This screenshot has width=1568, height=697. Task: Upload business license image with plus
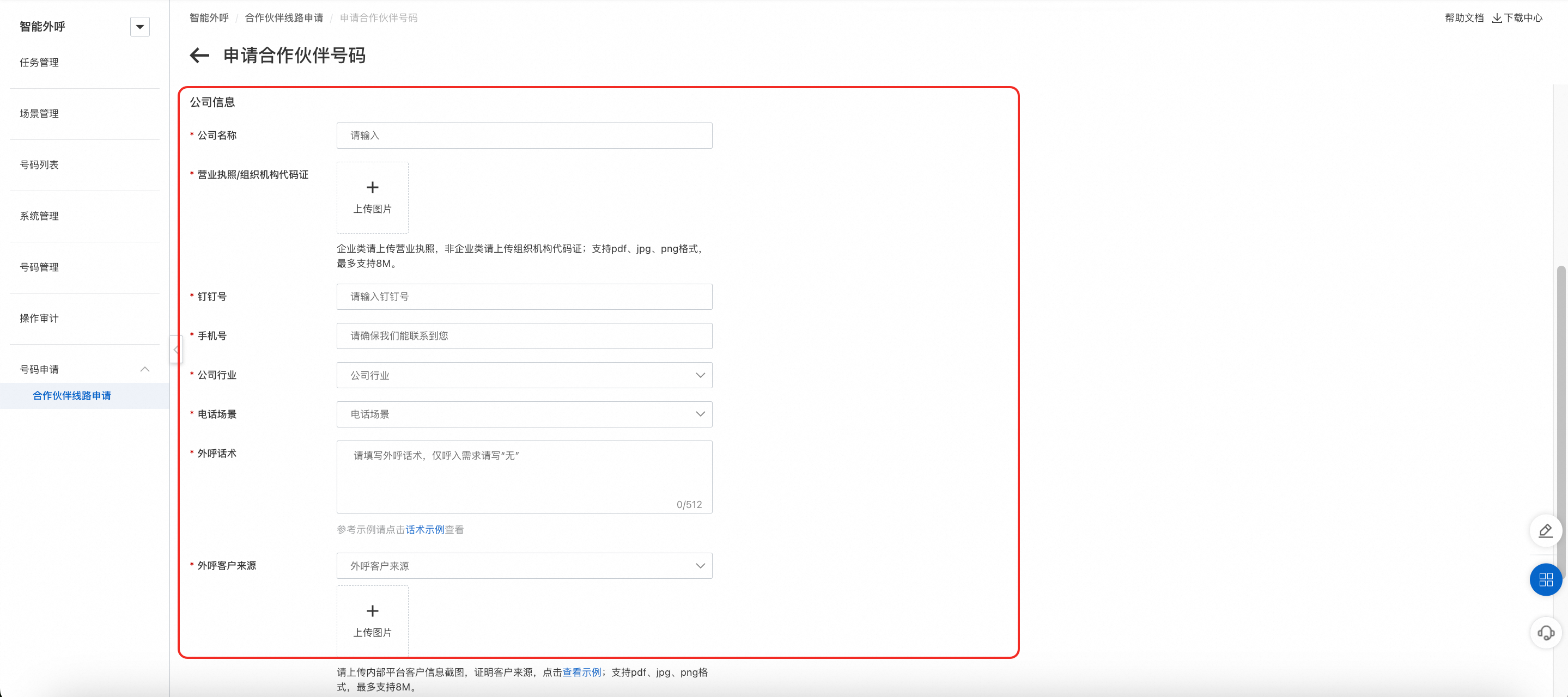point(372,197)
